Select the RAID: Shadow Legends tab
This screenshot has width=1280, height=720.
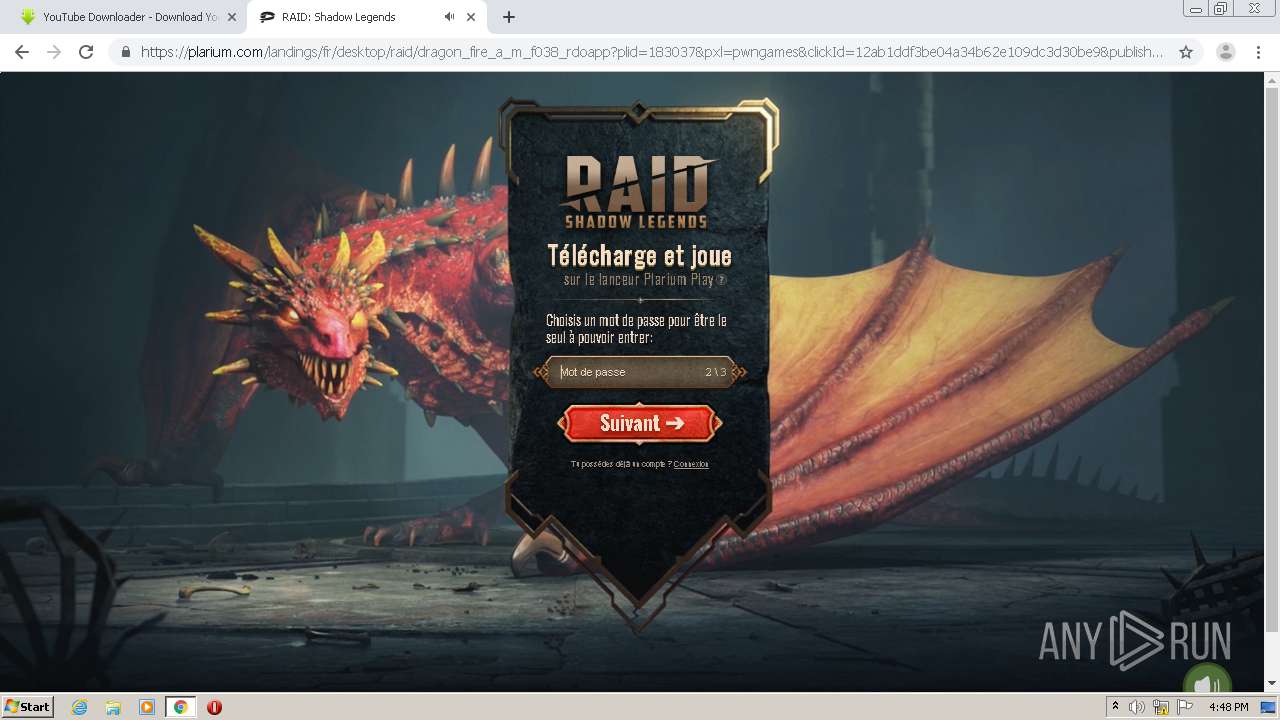pos(340,17)
